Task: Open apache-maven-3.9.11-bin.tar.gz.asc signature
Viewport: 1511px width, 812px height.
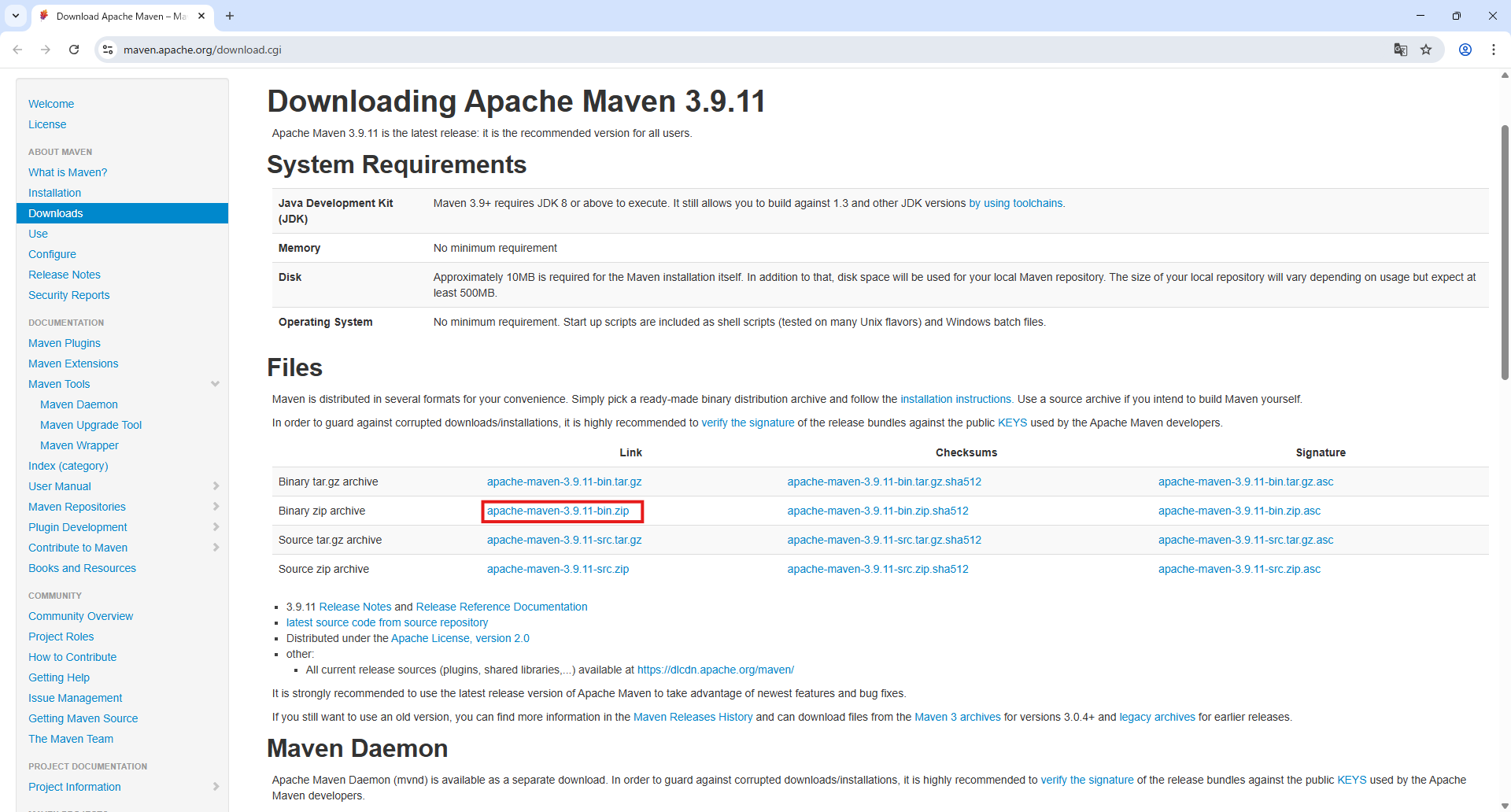Action: [x=1246, y=482]
